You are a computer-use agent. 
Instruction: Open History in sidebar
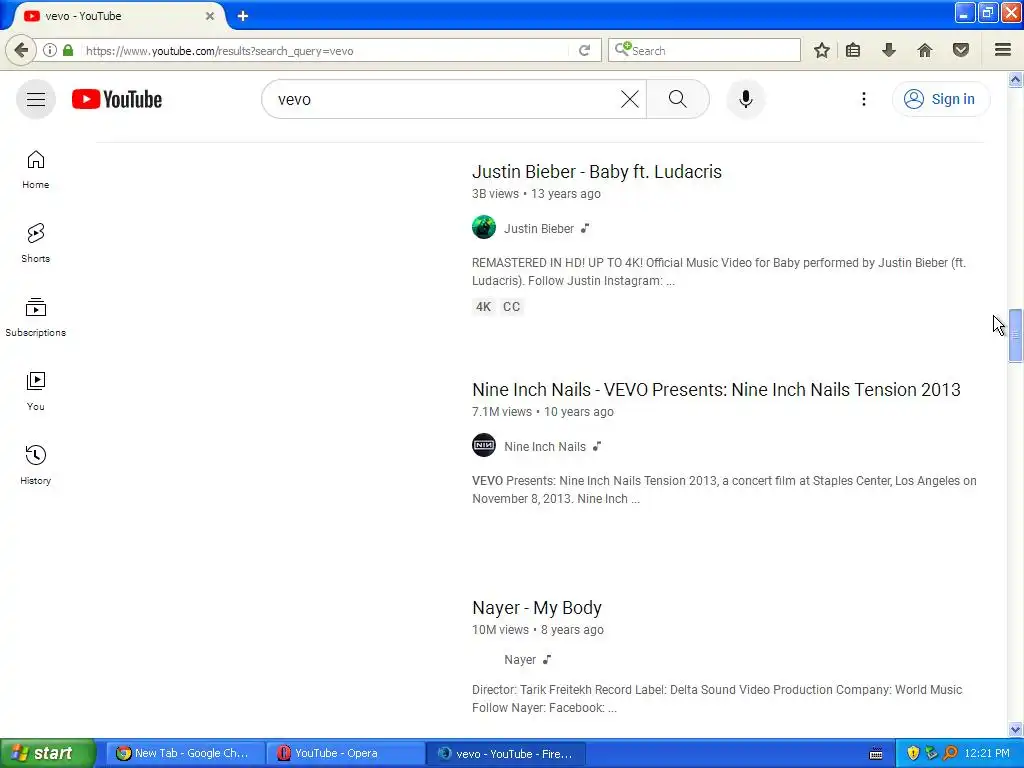click(x=36, y=466)
